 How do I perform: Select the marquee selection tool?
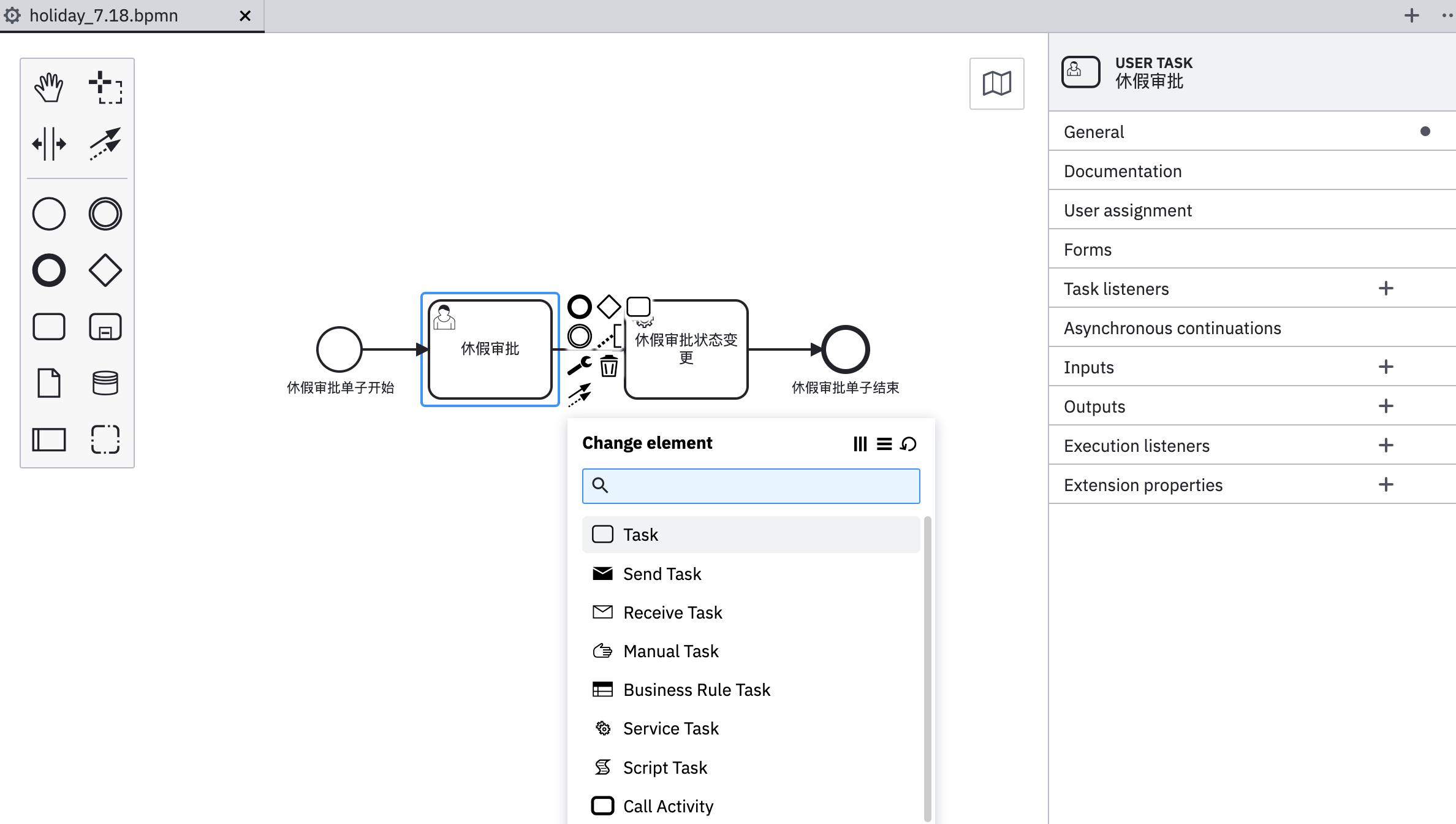(x=105, y=87)
